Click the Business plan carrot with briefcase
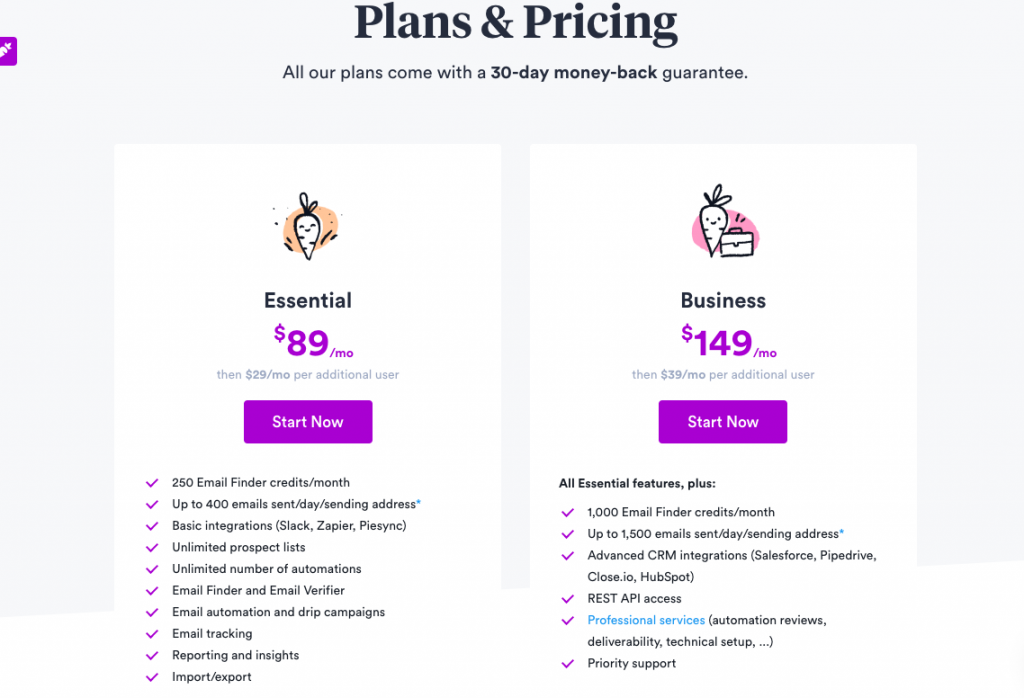The width and height of the screenshot is (1024, 698). [724, 221]
